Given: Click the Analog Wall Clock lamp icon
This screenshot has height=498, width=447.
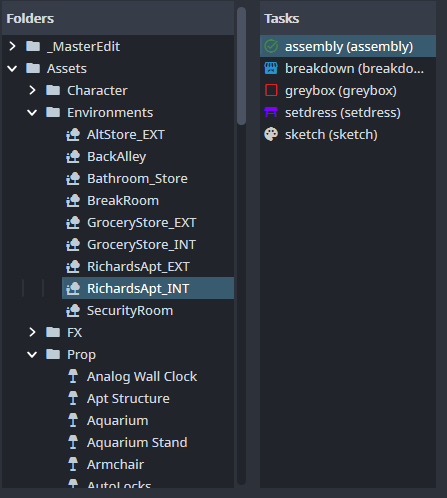Looking at the screenshot, I should click(73, 376).
